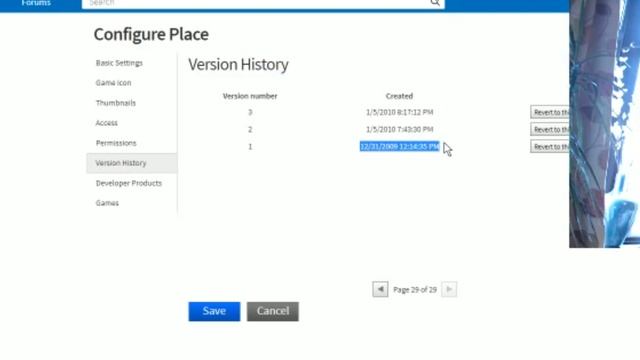
Task: Go to next version history page
Action: tap(449, 289)
